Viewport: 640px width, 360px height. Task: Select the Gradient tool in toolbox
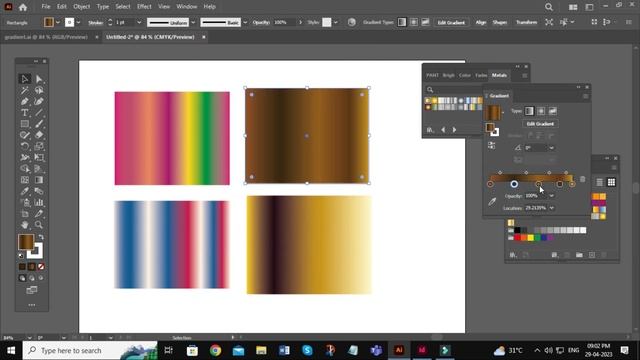tap(39, 180)
